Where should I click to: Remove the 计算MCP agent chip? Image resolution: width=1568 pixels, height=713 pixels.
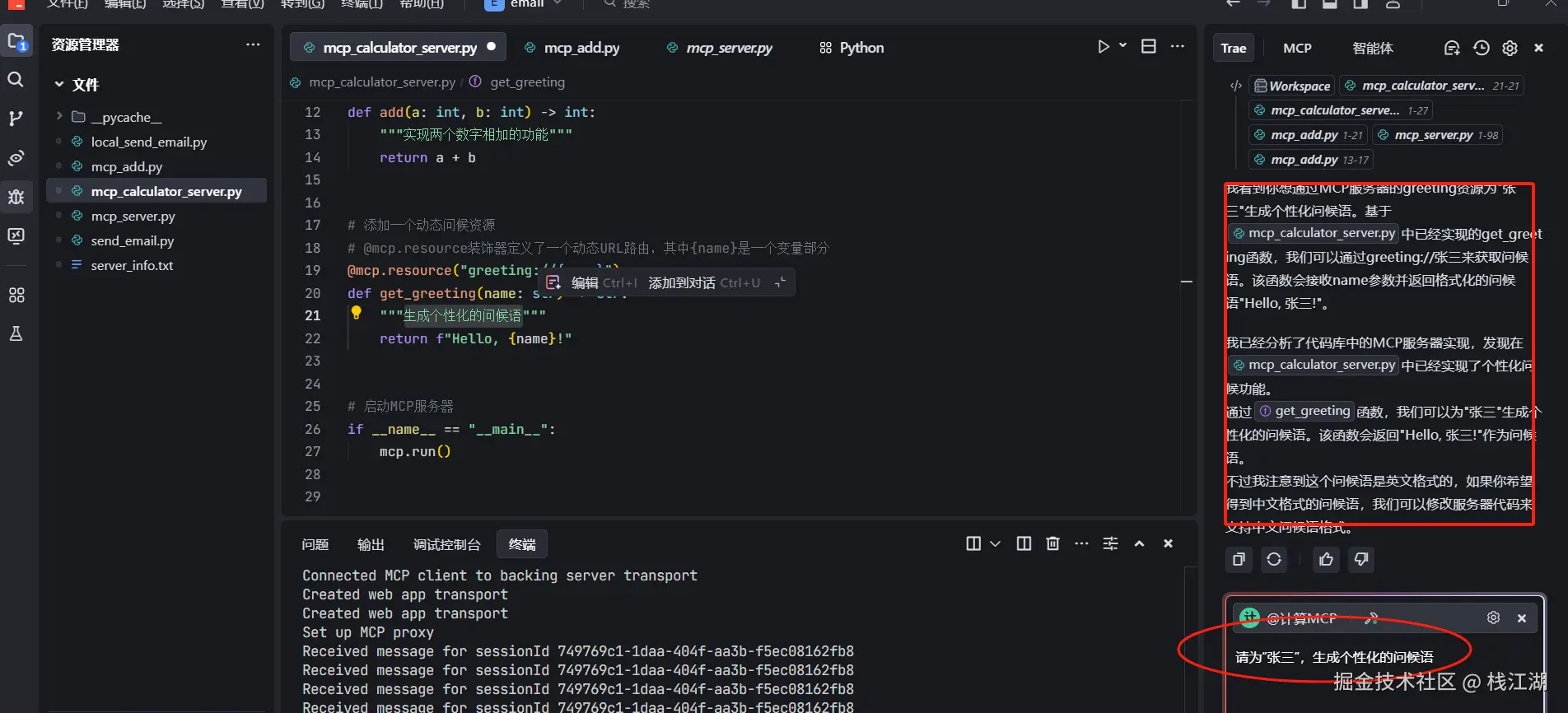pyautogui.click(x=1522, y=618)
